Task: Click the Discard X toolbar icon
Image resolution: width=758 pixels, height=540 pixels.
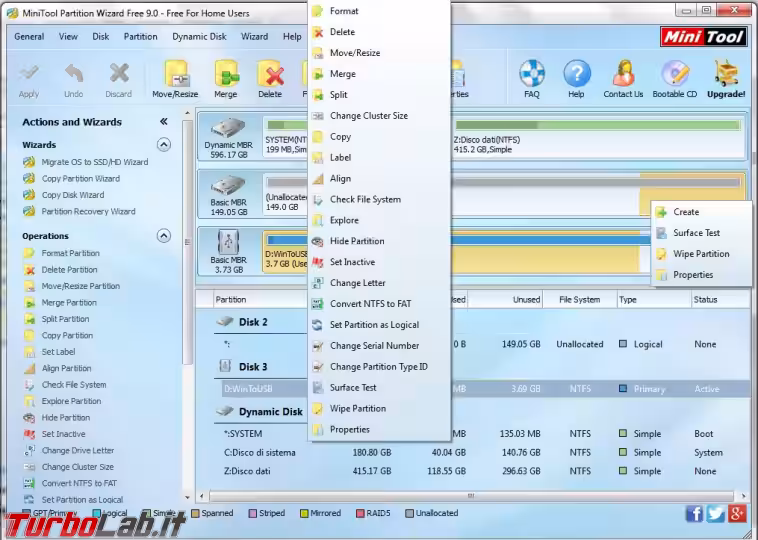Action: 118,73
